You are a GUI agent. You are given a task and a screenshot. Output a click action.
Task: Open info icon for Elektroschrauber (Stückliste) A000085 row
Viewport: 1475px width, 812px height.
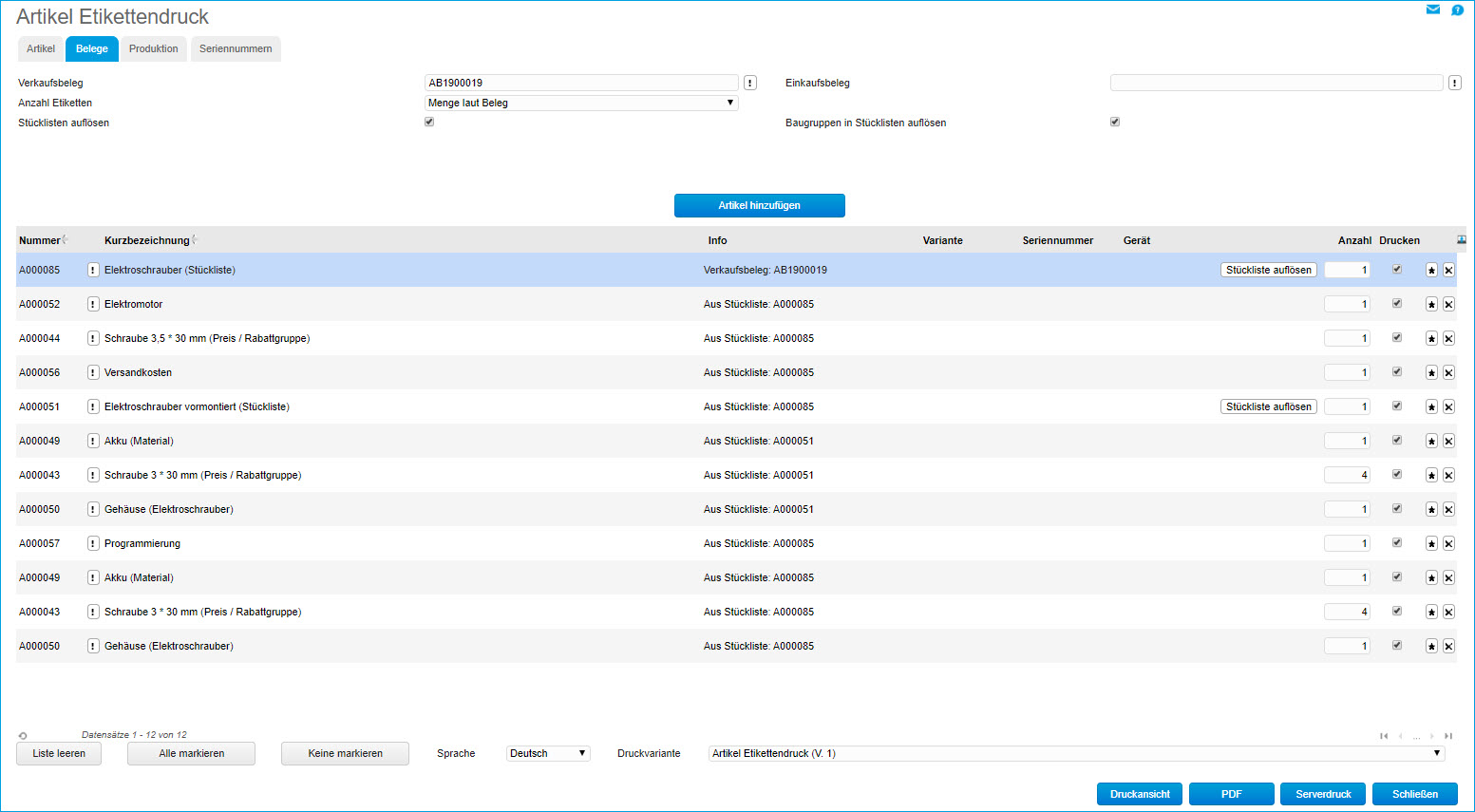point(93,270)
